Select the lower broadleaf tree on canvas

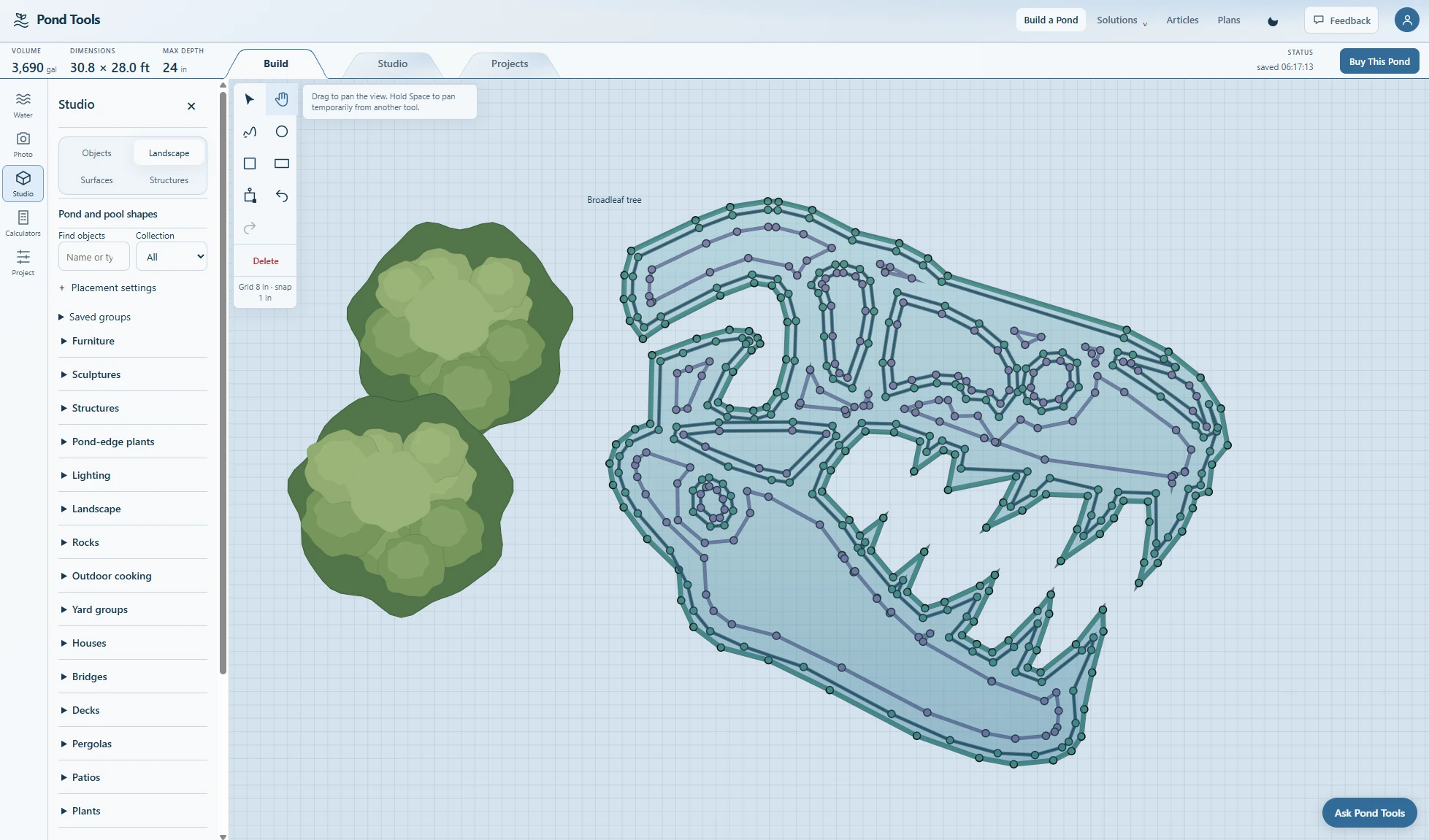pos(400,506)
